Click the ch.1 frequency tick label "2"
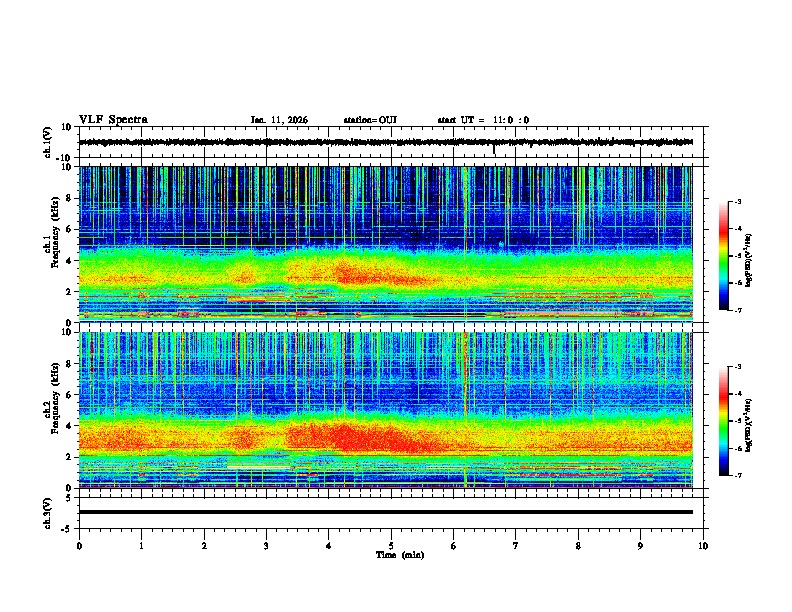 click(x=70, y=291)
